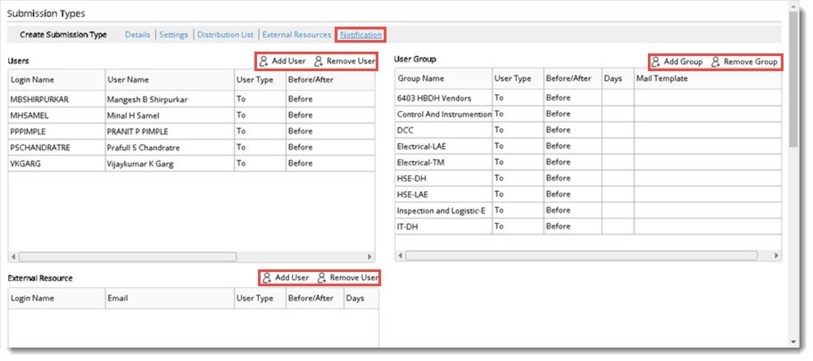Click the page scroll down arrow
Viewport: 813px width, 361px height.
pos(793,342)
